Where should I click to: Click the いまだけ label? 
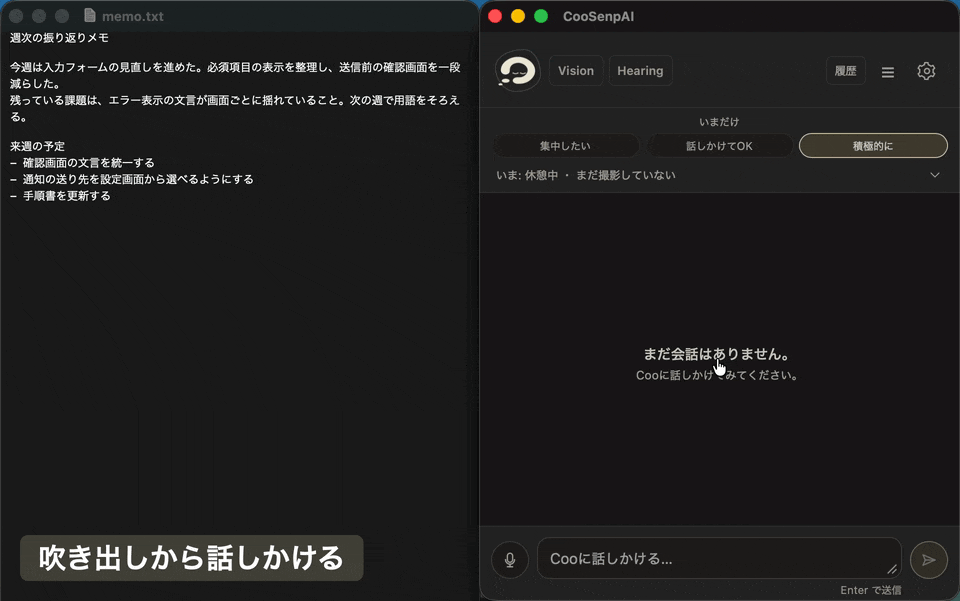pos(719,122)
